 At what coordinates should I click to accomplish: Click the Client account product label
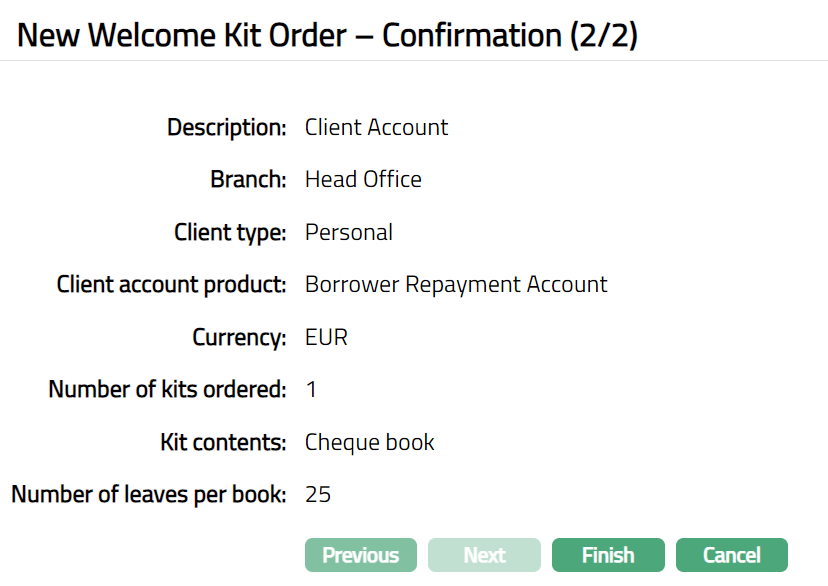click(172, 284)
